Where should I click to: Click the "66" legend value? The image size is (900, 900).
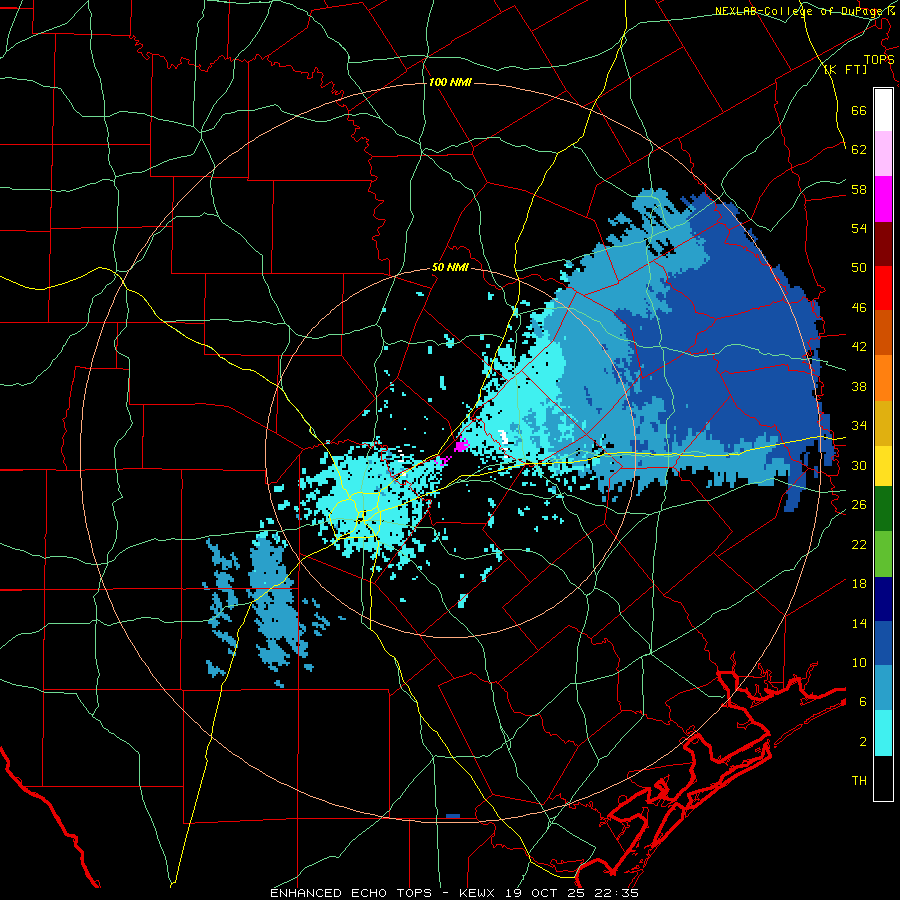click(x=859, y=110)
